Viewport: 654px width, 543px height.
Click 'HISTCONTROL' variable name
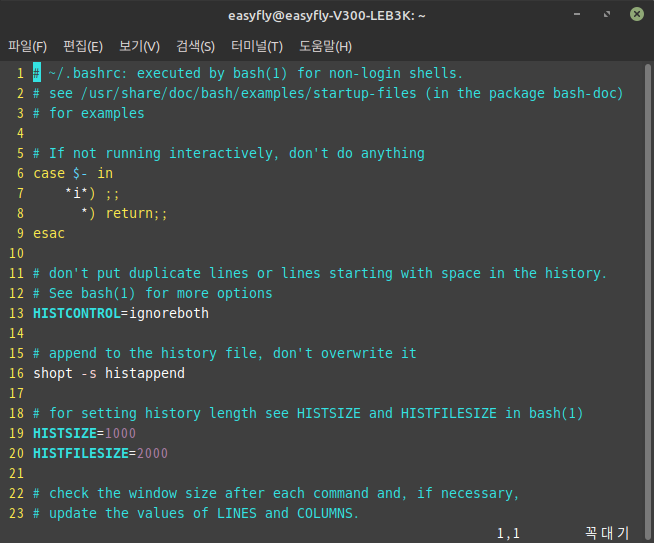coord(77,313)
